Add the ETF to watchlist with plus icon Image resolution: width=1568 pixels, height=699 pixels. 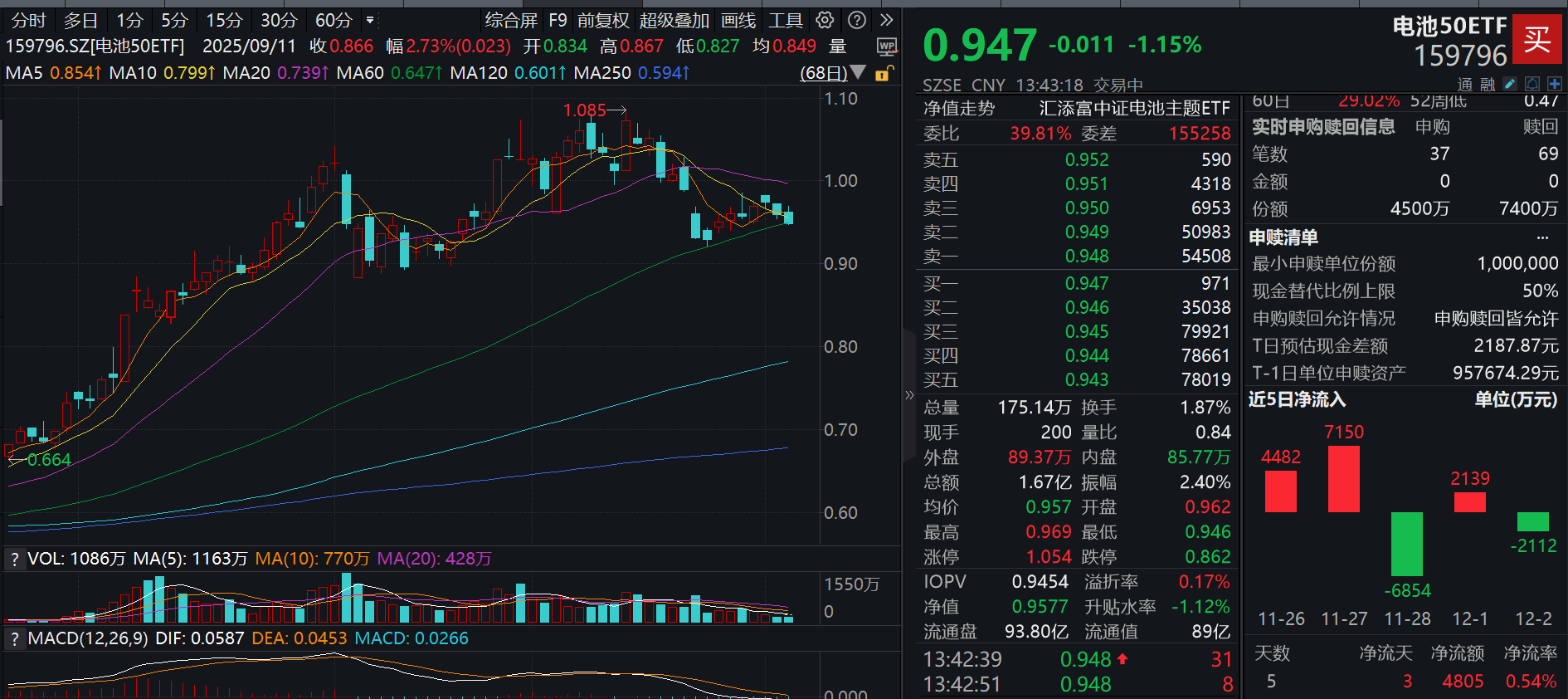(1554, 85)
